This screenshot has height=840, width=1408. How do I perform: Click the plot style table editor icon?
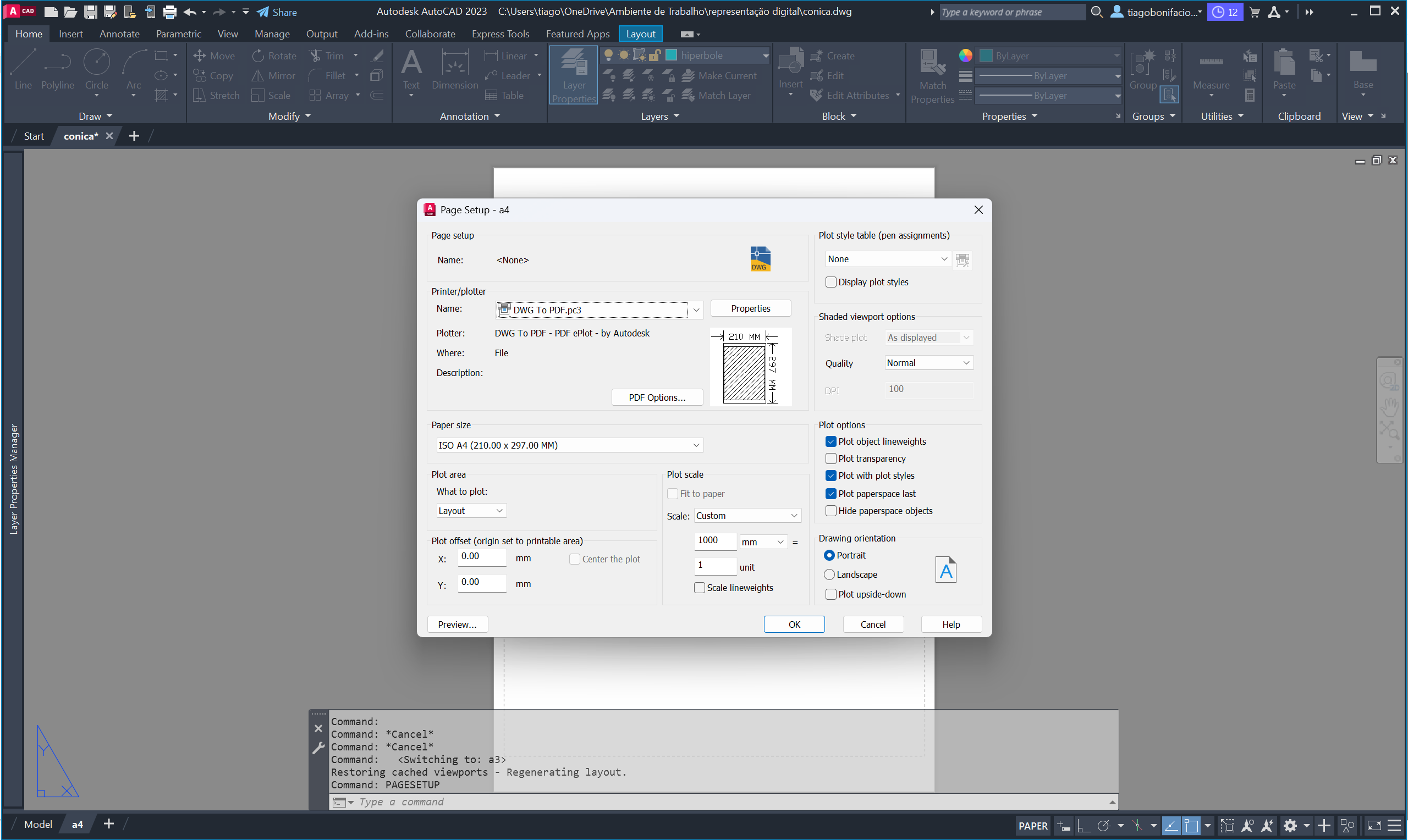pyautogui.click(x=962, y=260)
